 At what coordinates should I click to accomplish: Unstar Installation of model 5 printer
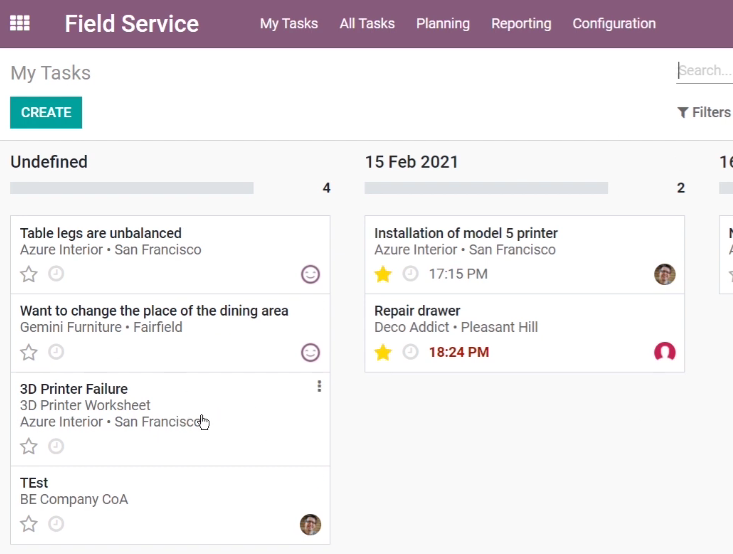click(383, 274)
